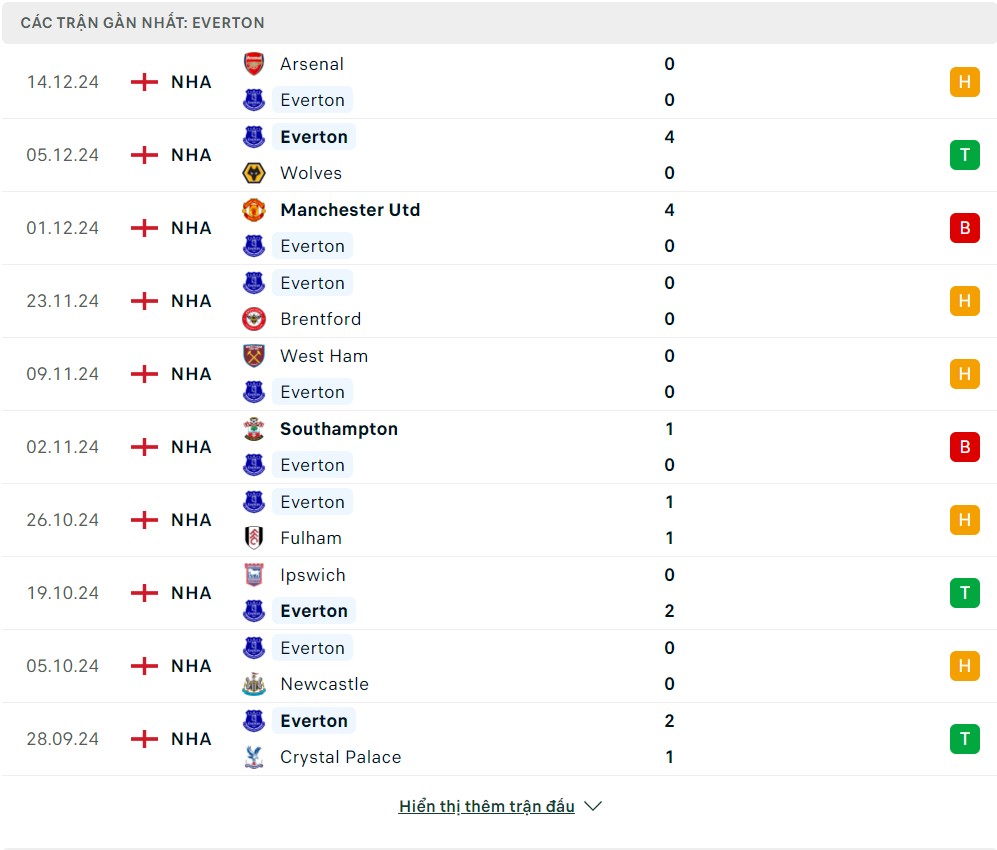Open 'Hiển thị thêm trận đấu' link
Viewport: 997px width, 850px height.
[x=486, y=806]
